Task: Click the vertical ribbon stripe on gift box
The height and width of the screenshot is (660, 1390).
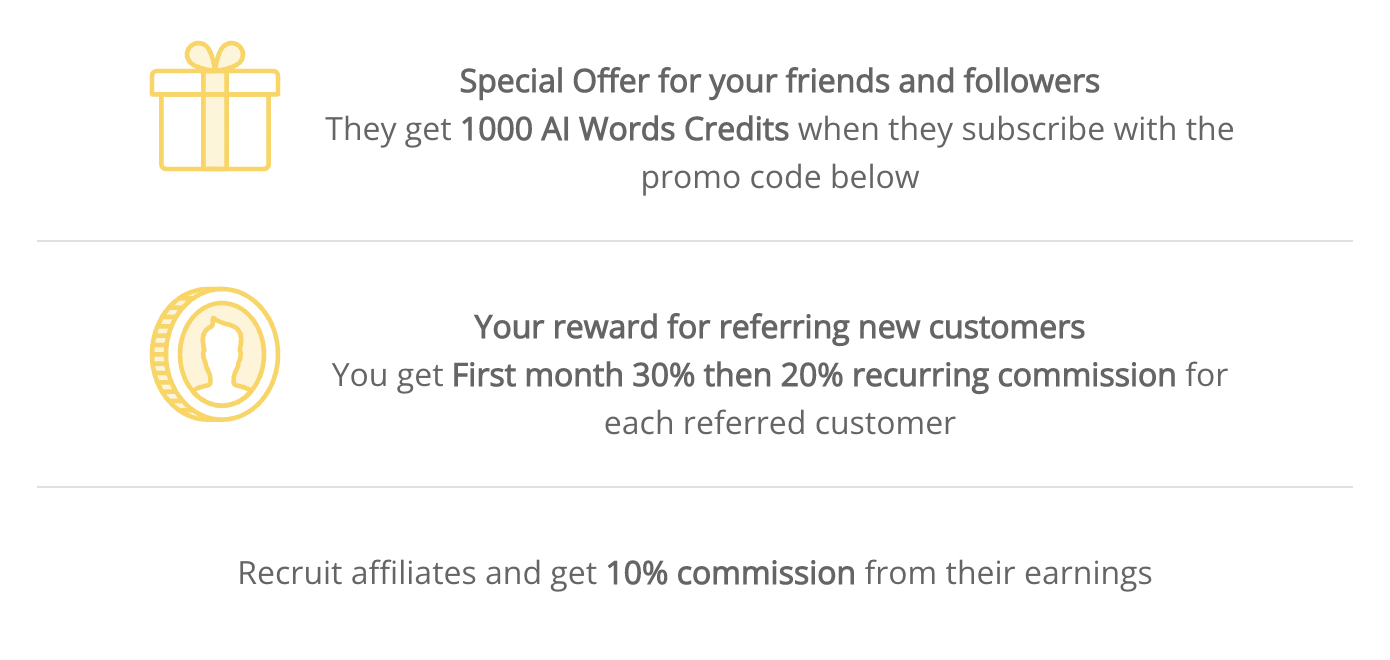Action: pos(215,120)
